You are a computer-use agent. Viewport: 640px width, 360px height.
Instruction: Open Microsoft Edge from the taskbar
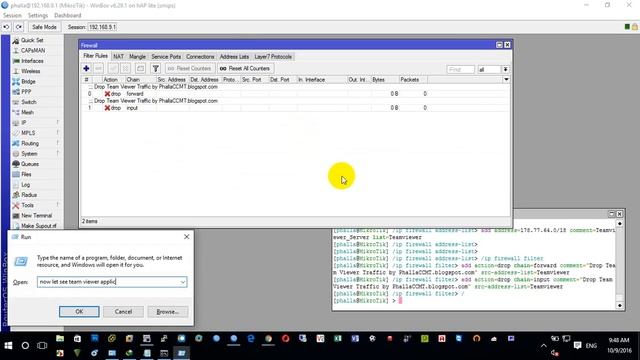tap(251, 339)
